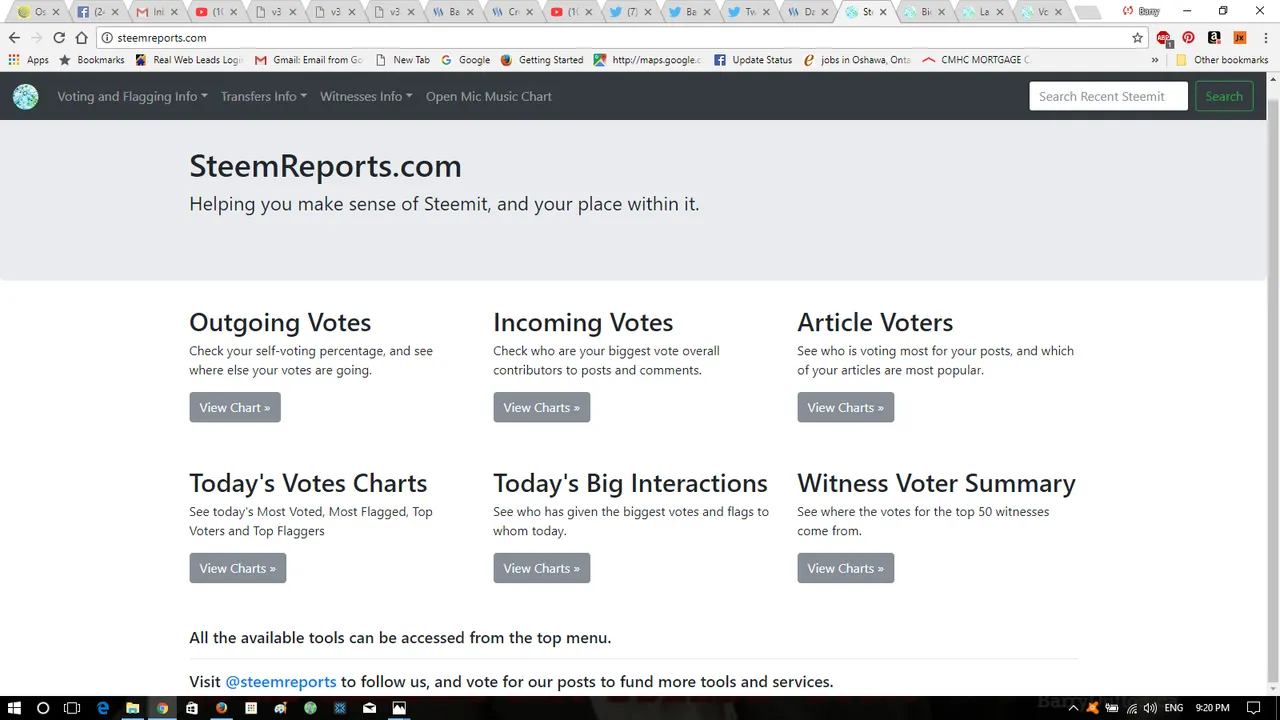Click the Pinterest extension icon

coord(1188,38)
